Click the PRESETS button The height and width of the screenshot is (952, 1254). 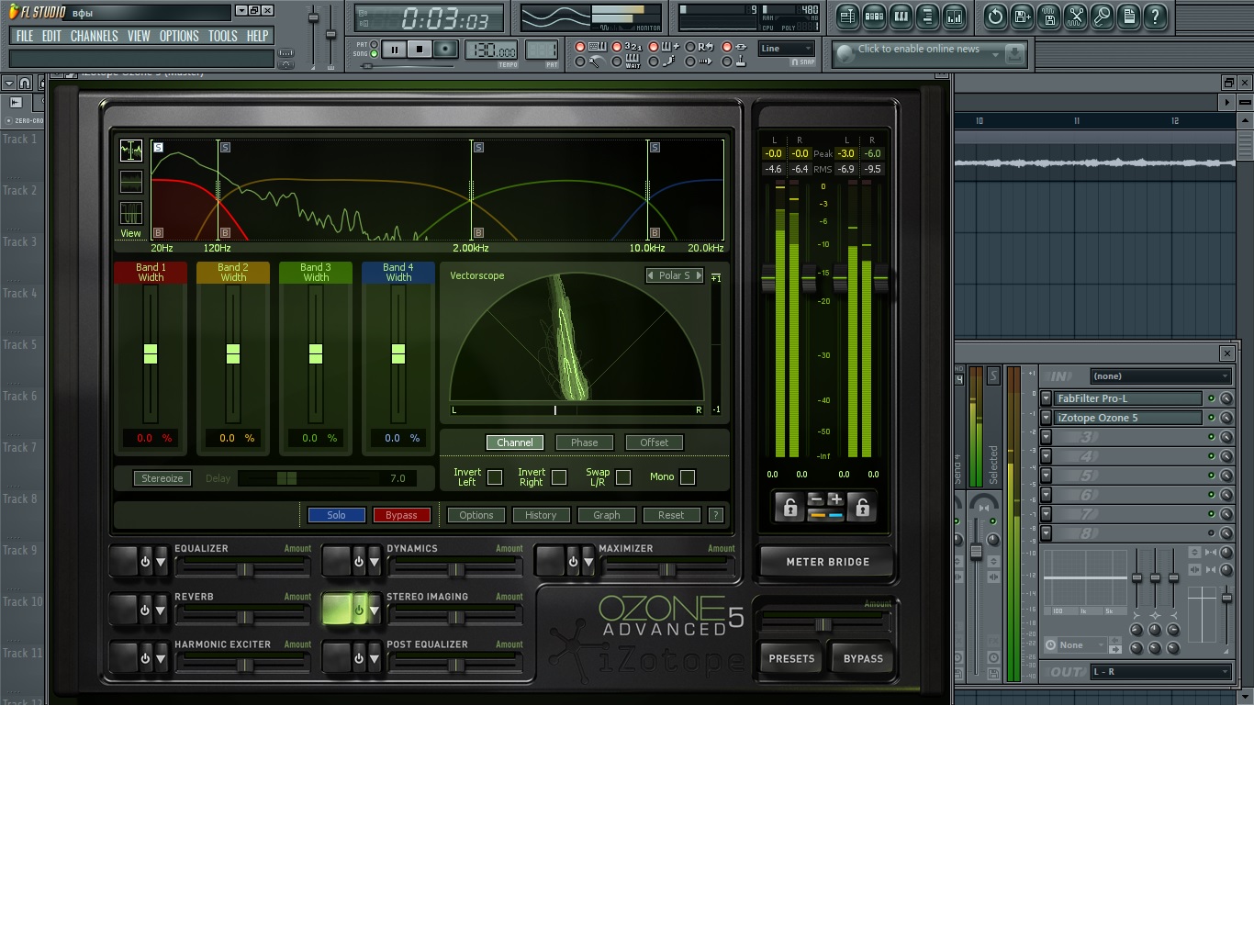point(791,658)
